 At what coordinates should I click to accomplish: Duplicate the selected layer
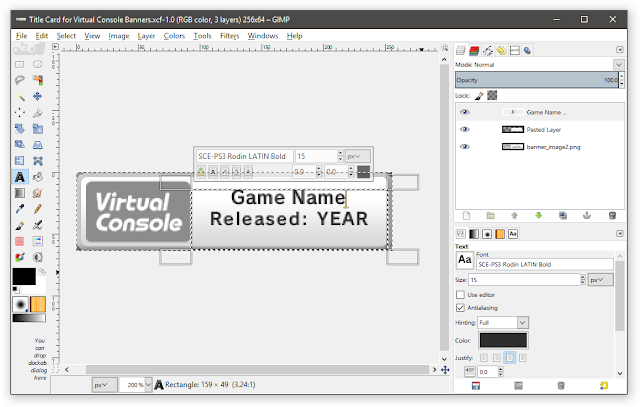click(563, 216)
